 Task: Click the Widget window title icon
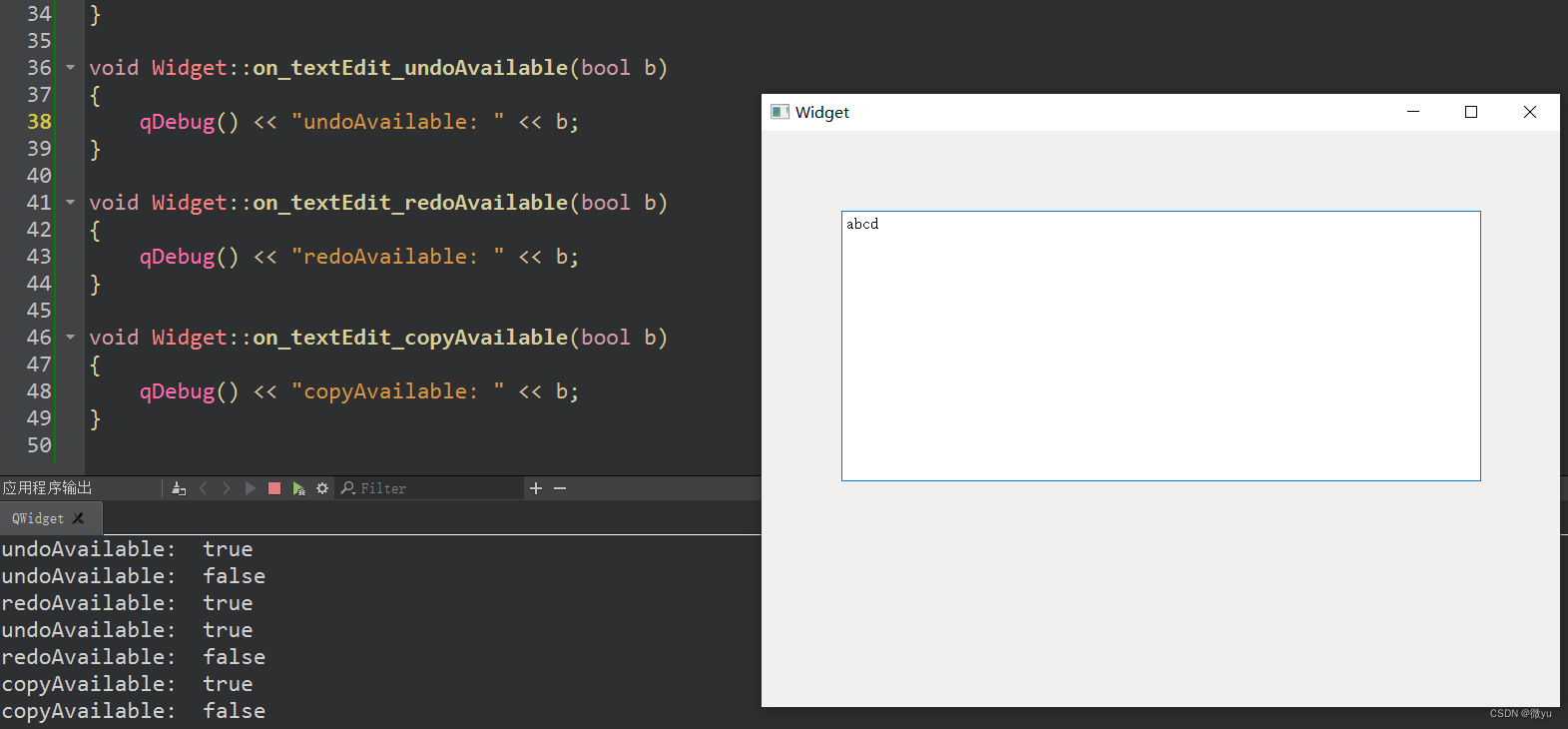[780, 112]
